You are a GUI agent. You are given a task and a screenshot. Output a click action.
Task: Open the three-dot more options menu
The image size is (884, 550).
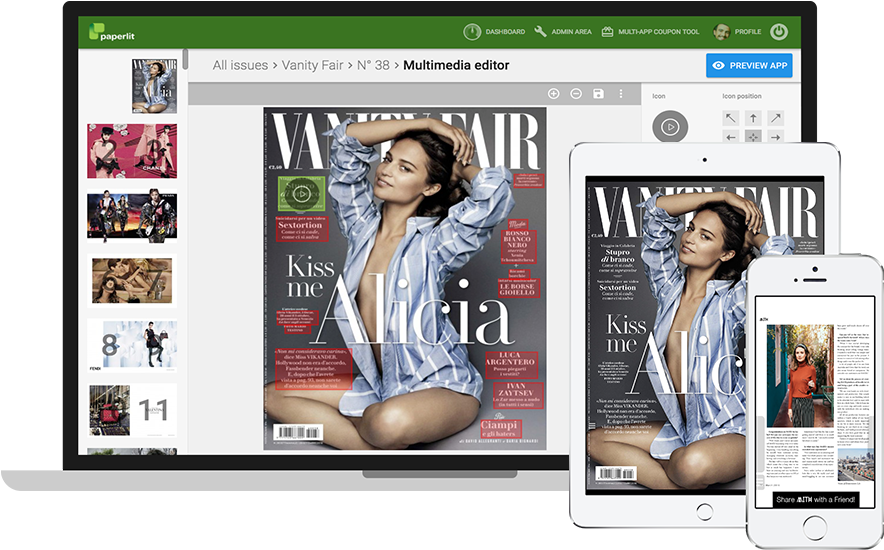(620, 94)
